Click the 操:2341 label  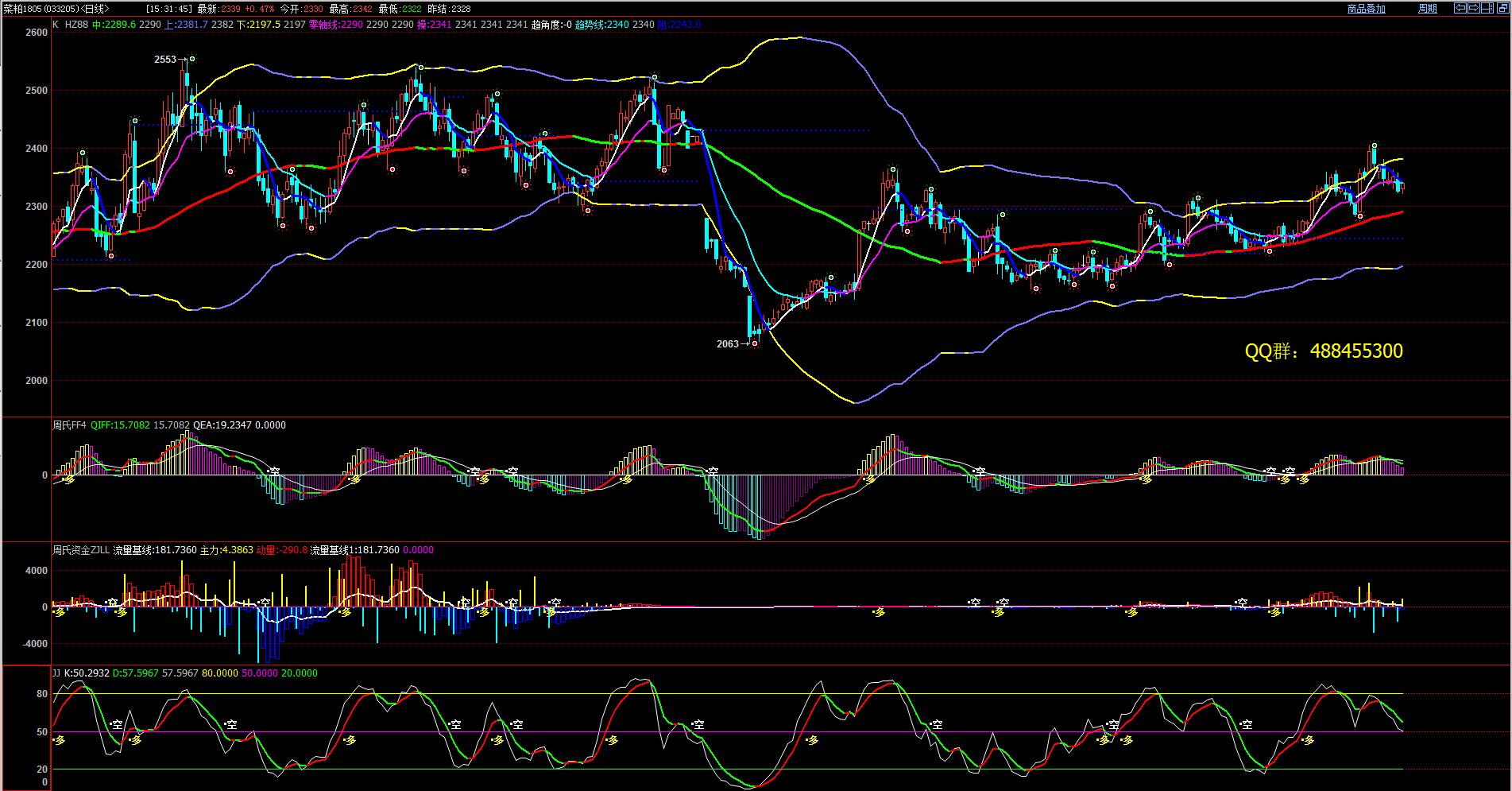(x=434, y=25)
